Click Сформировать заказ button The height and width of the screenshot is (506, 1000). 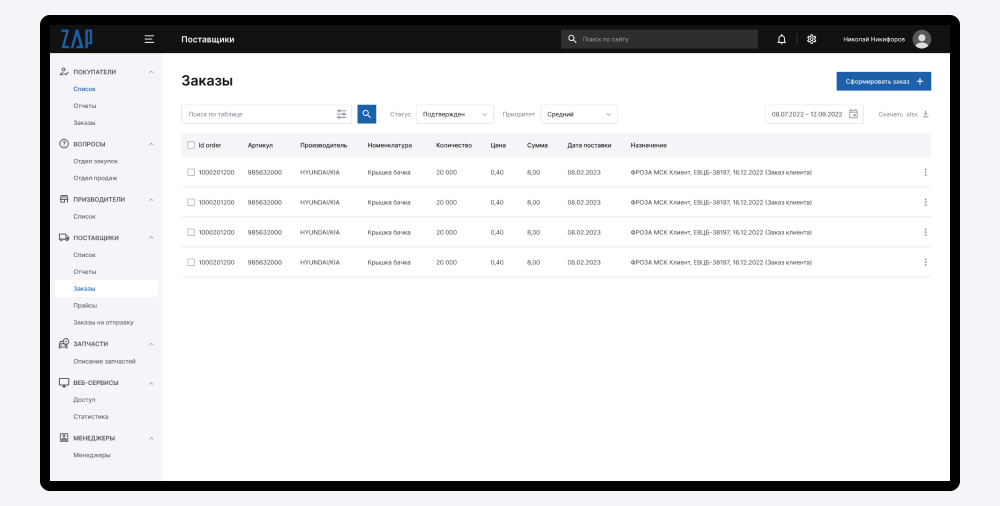coord(883,82)
